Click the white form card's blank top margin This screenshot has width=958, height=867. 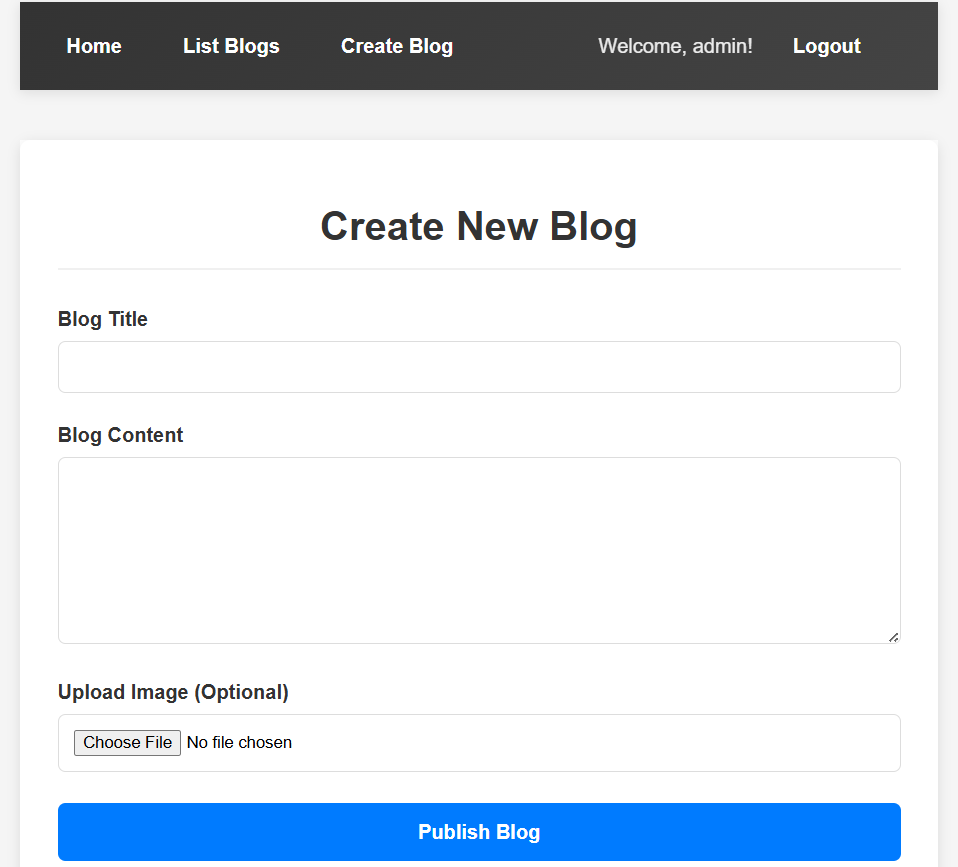(479, 165)
